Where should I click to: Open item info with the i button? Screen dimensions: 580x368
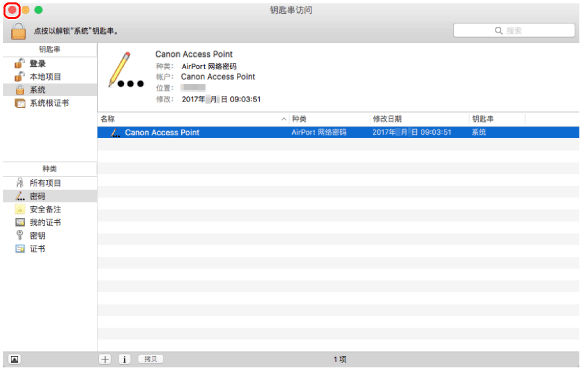tap(124, 359)
